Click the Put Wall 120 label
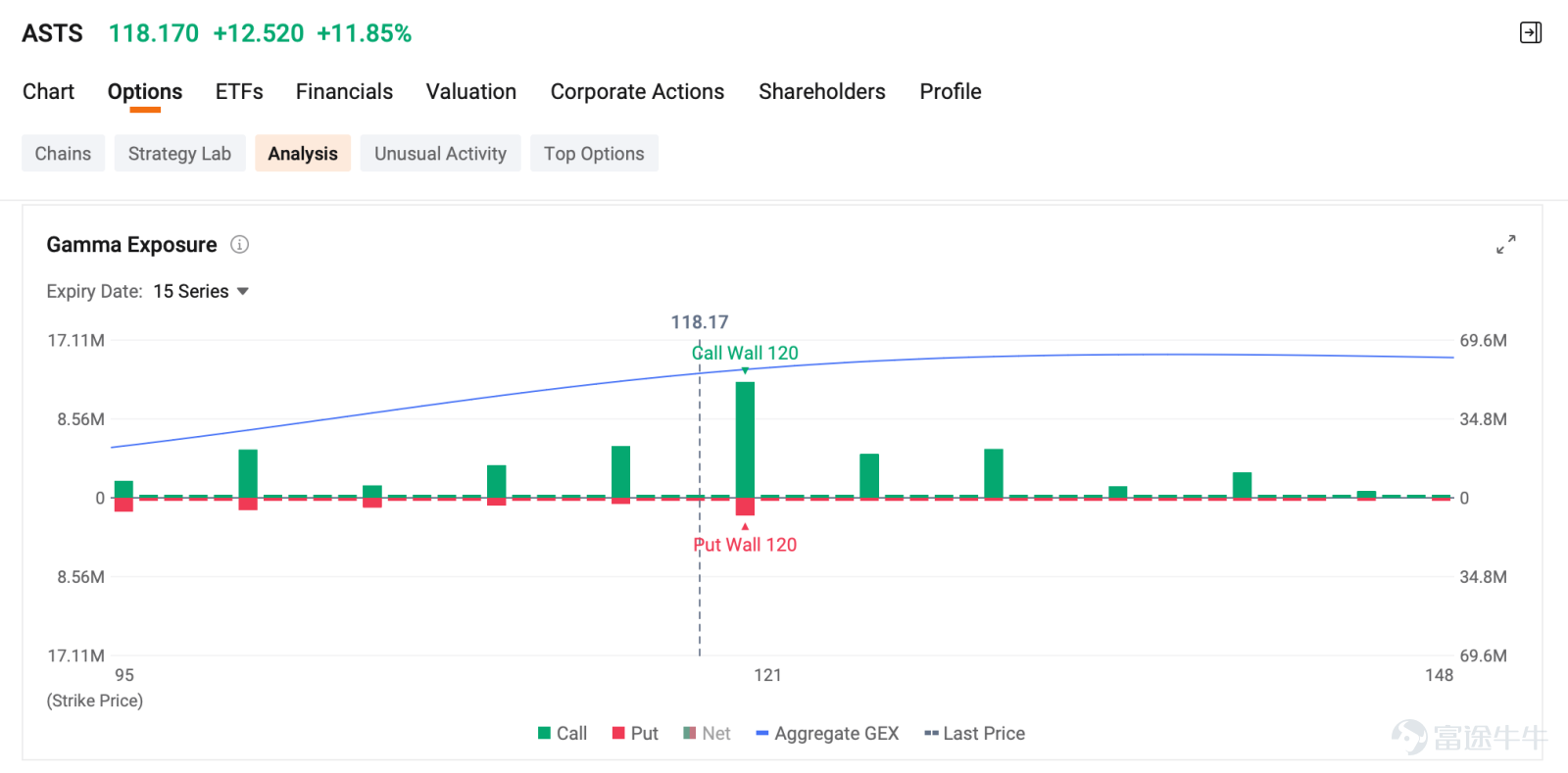The height and width of the screenshot is (773, 1568). tap(745, 545)
